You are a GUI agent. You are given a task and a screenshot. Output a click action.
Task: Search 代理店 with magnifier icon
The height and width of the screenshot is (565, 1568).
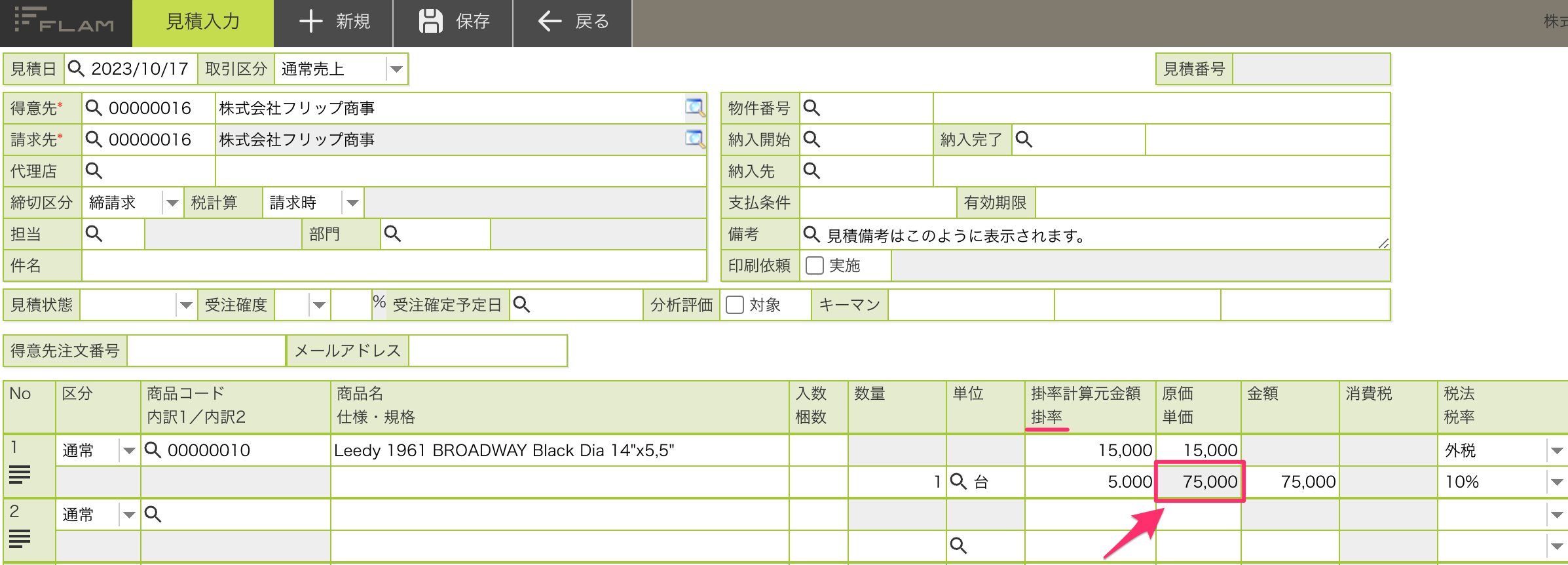pyautogui.click(x=94, y=171)
